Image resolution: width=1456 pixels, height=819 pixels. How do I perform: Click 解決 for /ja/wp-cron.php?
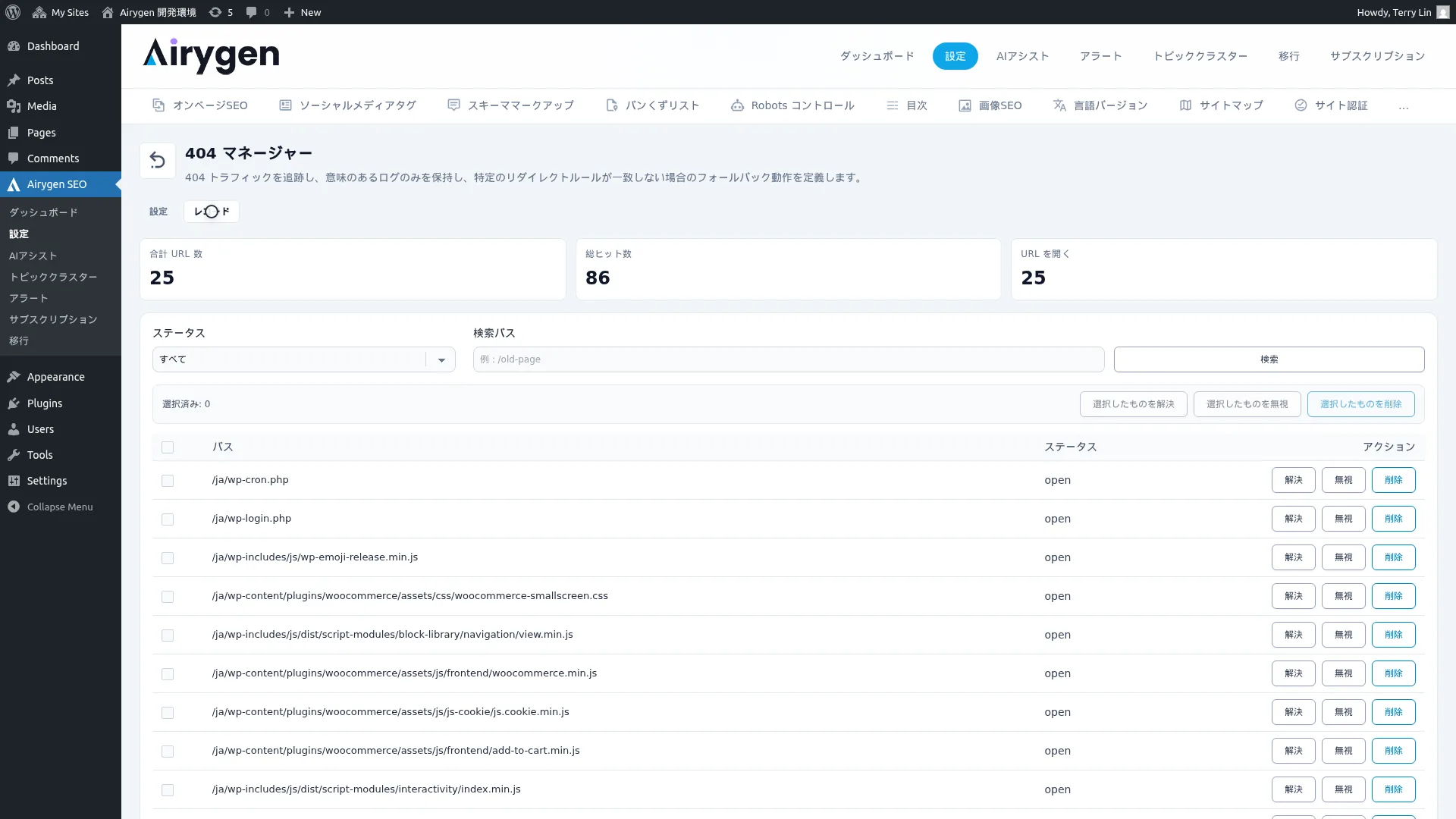[x=1293, y=480]
